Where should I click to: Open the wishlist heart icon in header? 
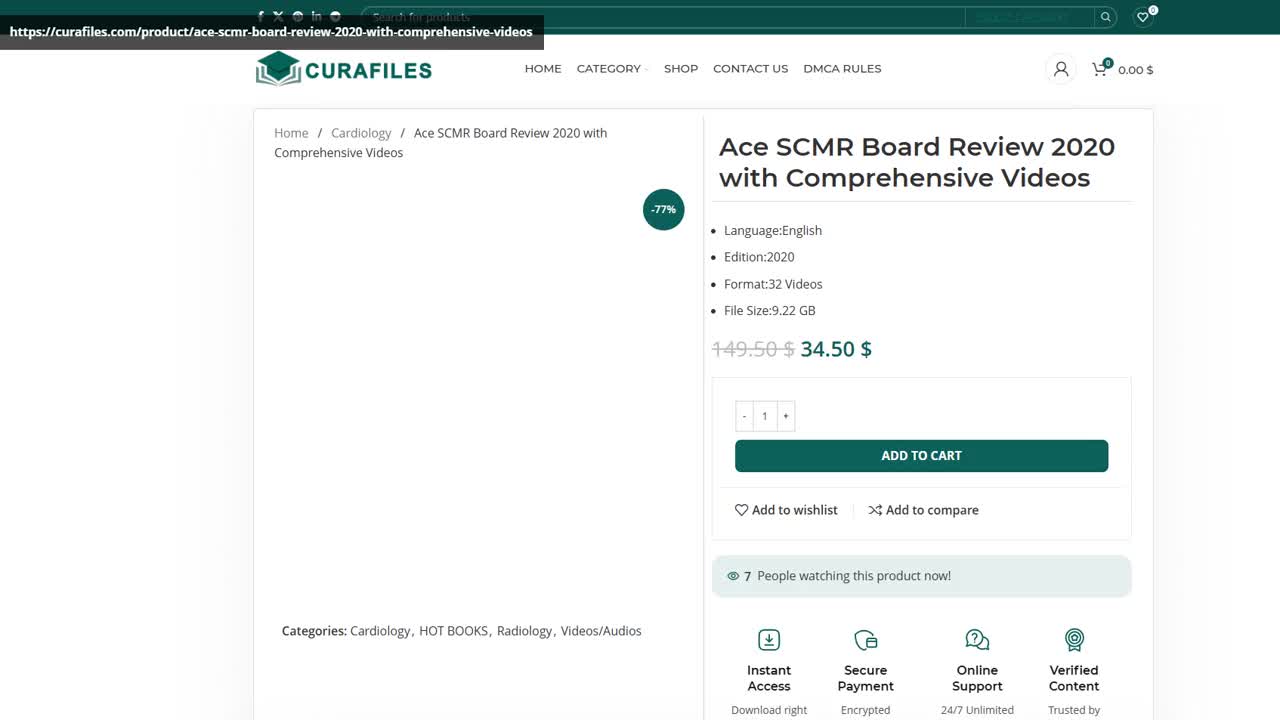click(1142, 17)
